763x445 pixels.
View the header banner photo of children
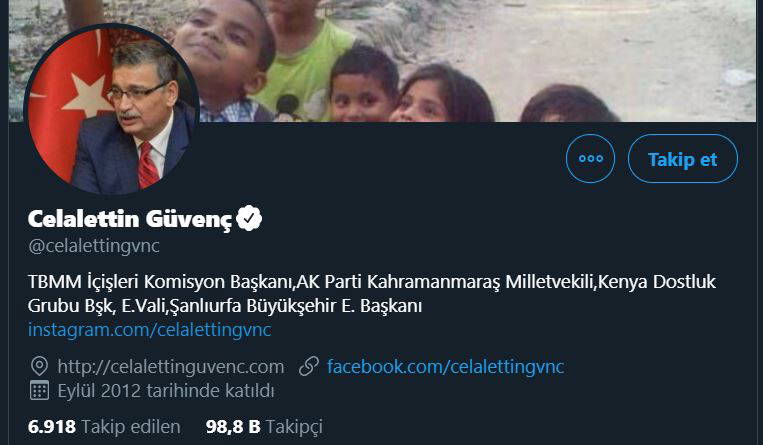pyautogui.click(x=450, y=60)
